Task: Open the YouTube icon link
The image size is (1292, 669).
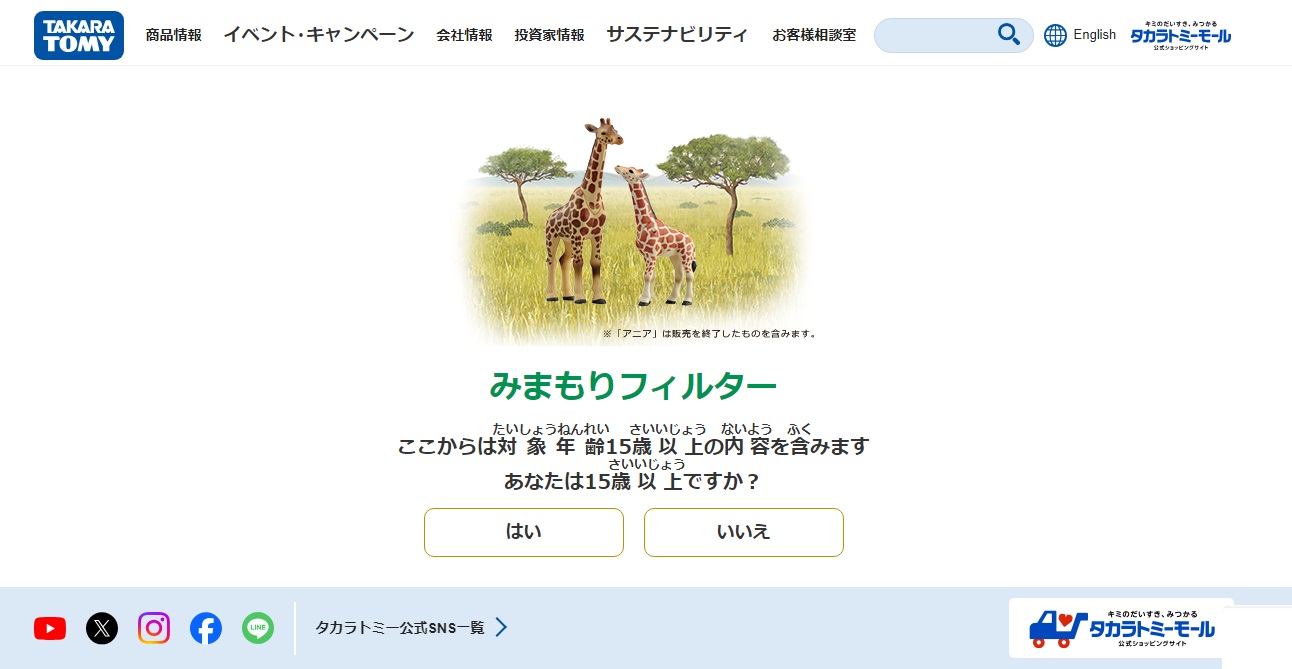Action: coord(50,628)
